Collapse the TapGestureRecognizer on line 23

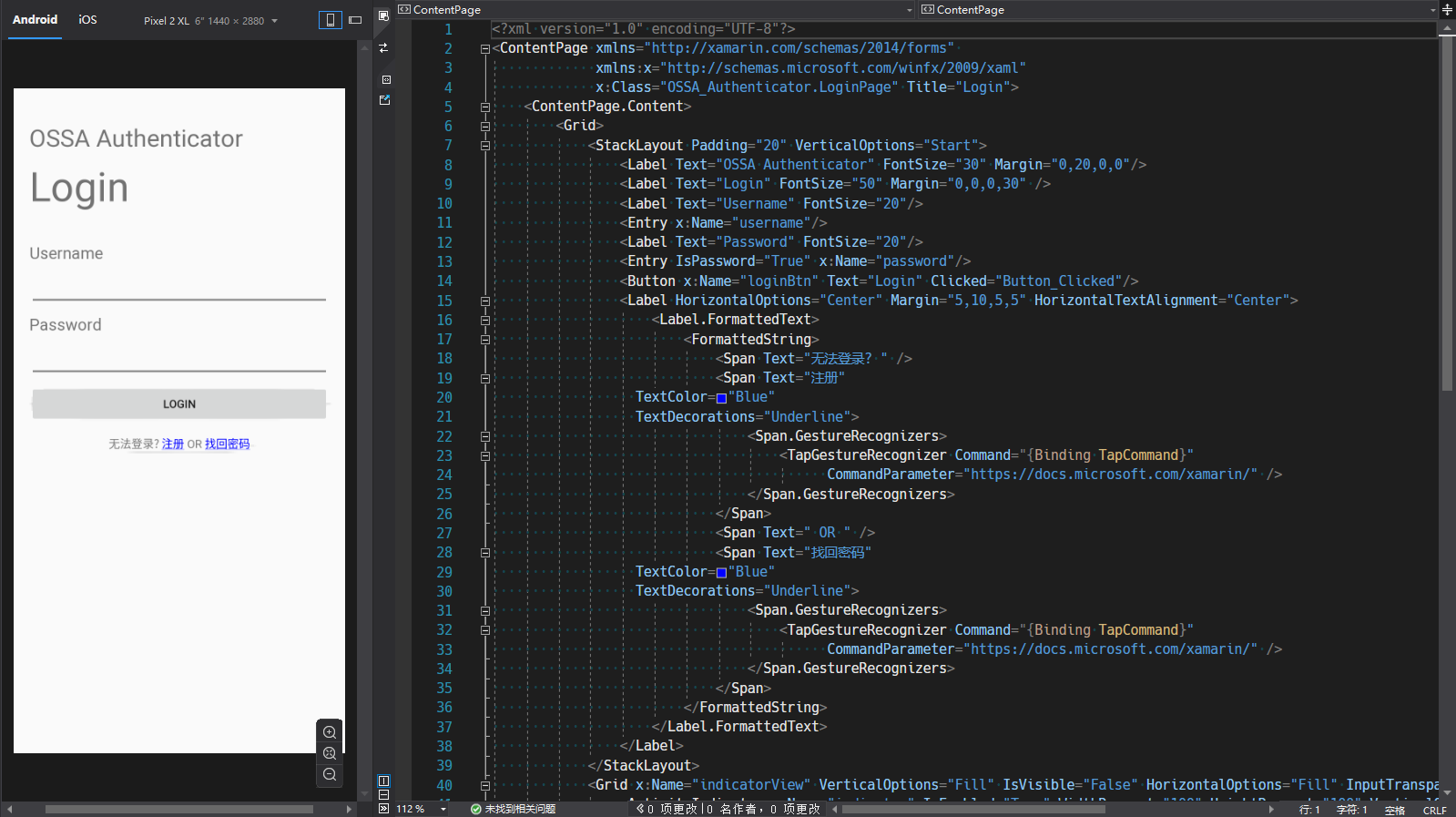point(485,456)
